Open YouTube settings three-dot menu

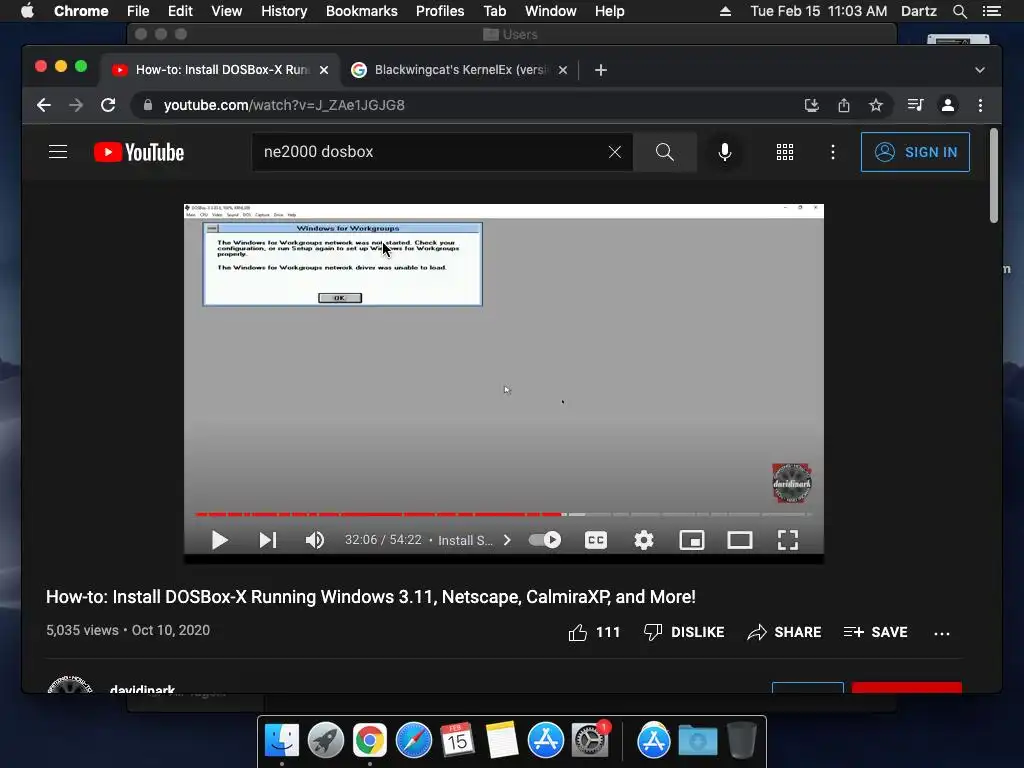click(833, 152)
